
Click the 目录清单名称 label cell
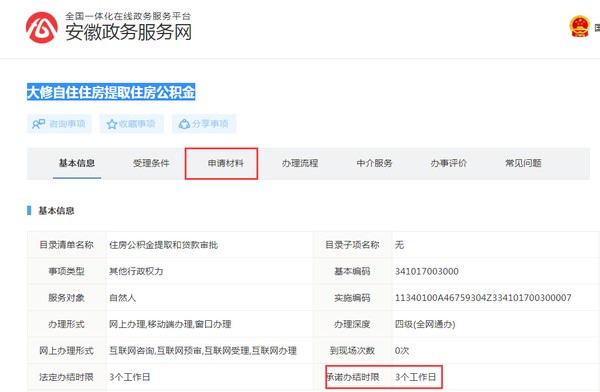coord(67,245)
